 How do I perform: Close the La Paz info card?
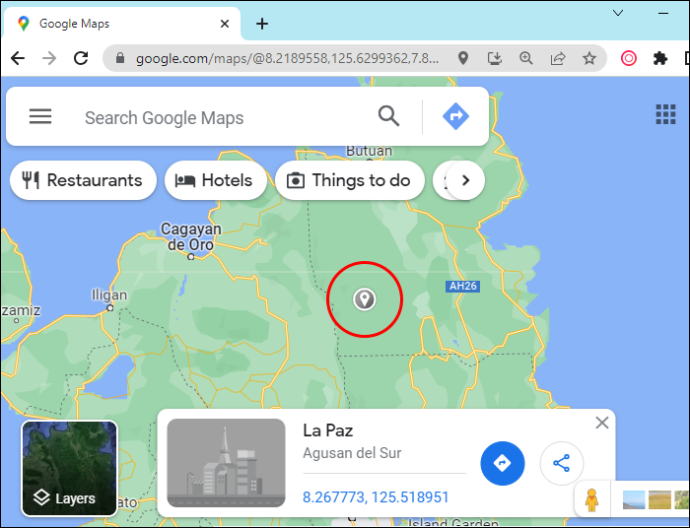tap(602, 423)
